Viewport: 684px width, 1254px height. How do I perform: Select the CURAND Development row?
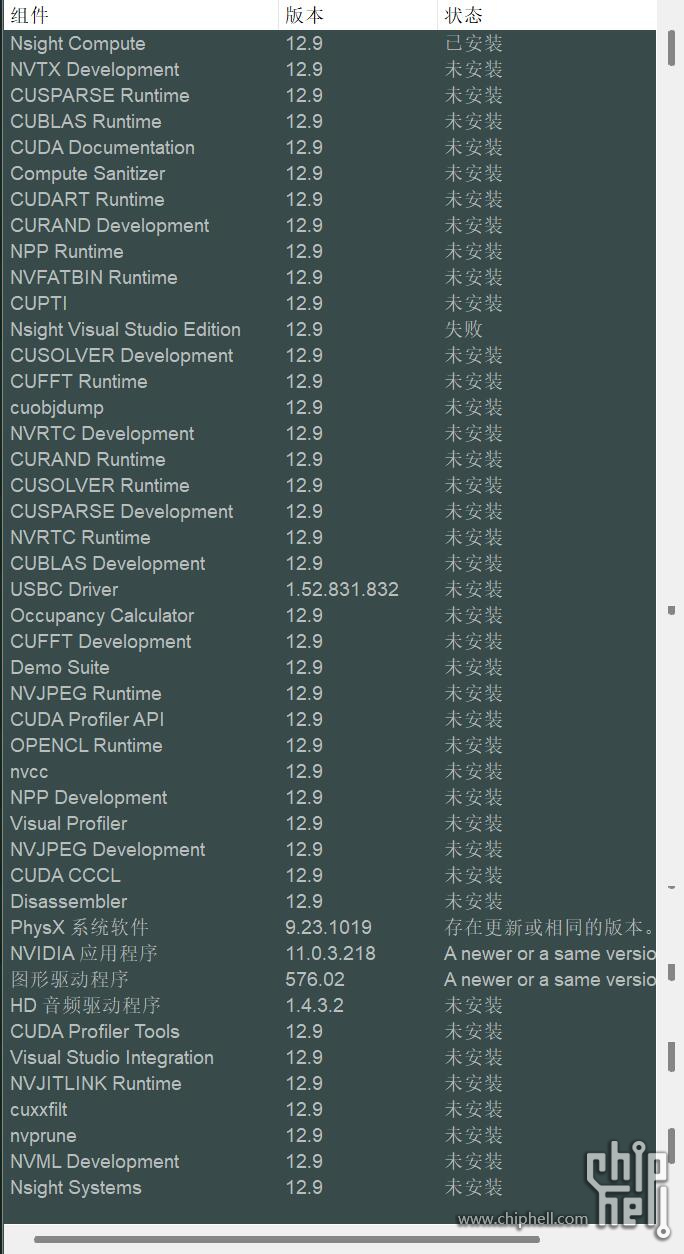pyautogui.click(x=330, y=226)
